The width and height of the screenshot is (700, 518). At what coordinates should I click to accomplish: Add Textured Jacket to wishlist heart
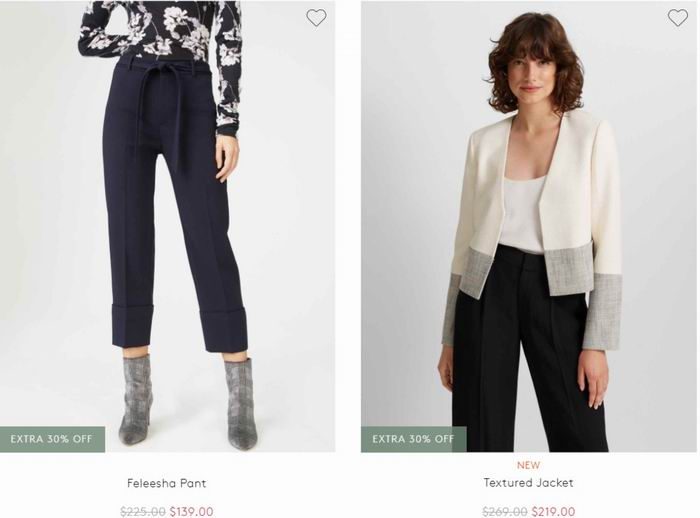(677, 18)
